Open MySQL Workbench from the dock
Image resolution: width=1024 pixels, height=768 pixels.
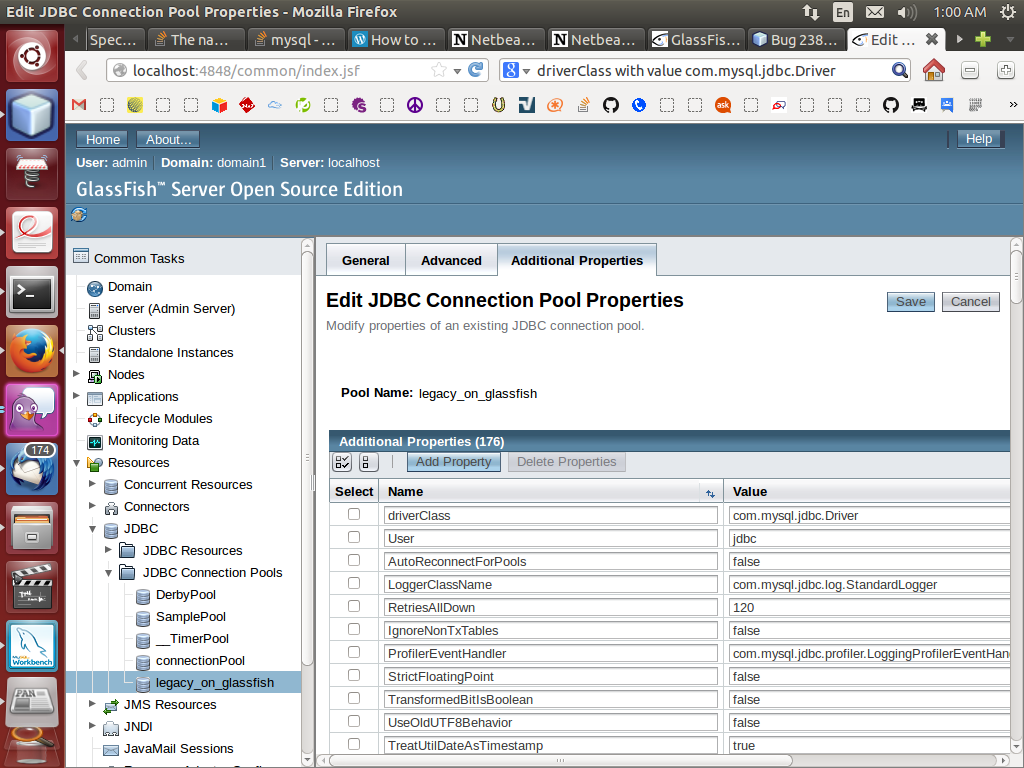(31, 646)
